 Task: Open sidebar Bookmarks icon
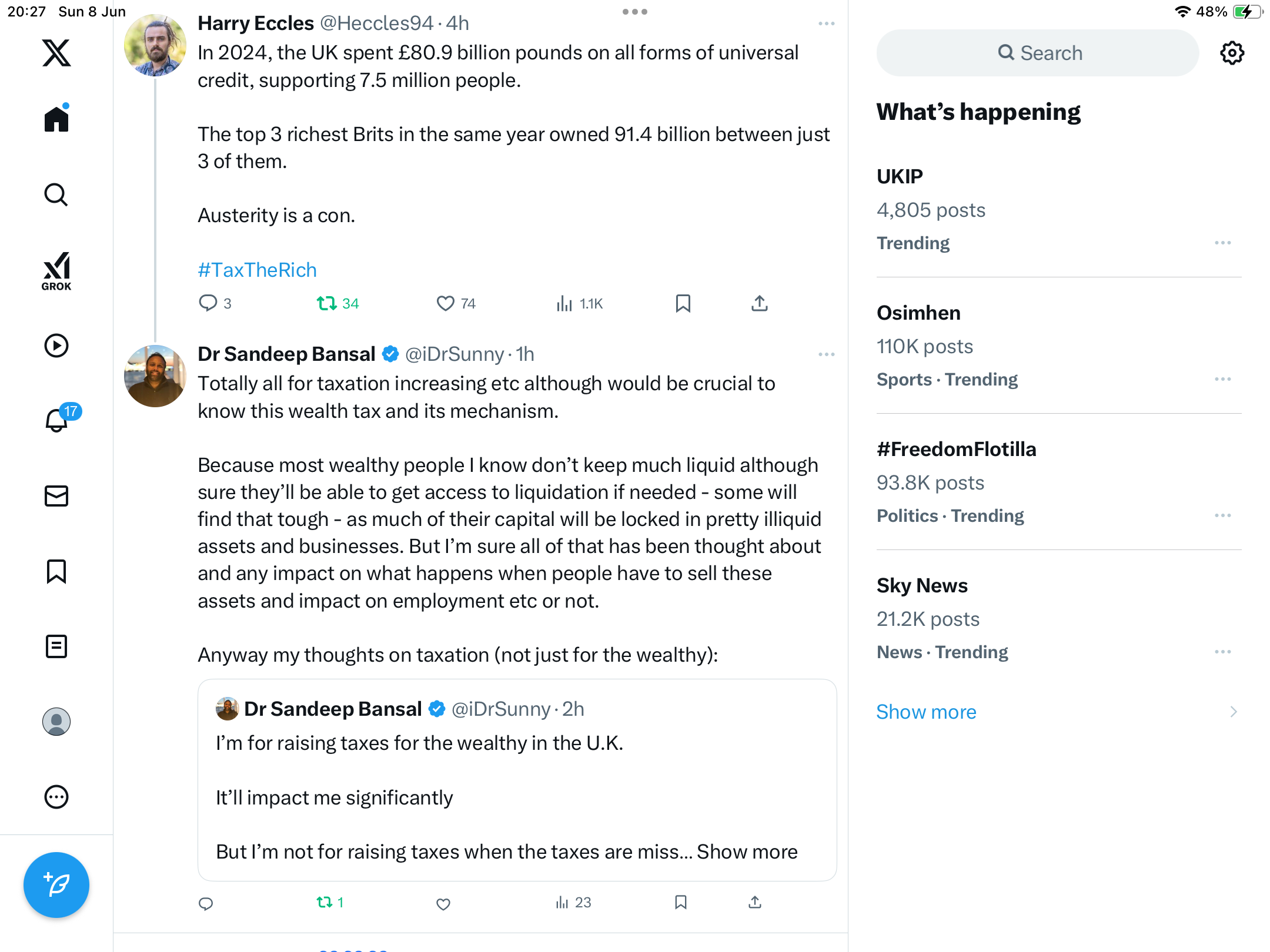tap(56, 571)
